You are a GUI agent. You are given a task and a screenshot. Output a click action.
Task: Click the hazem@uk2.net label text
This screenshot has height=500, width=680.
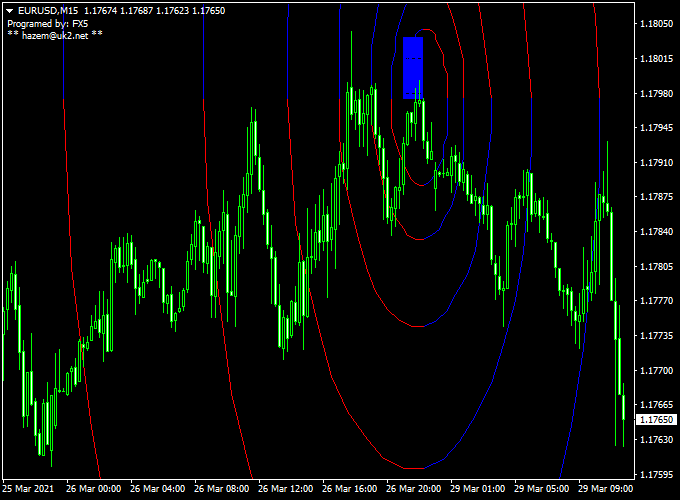pos(55,36)
